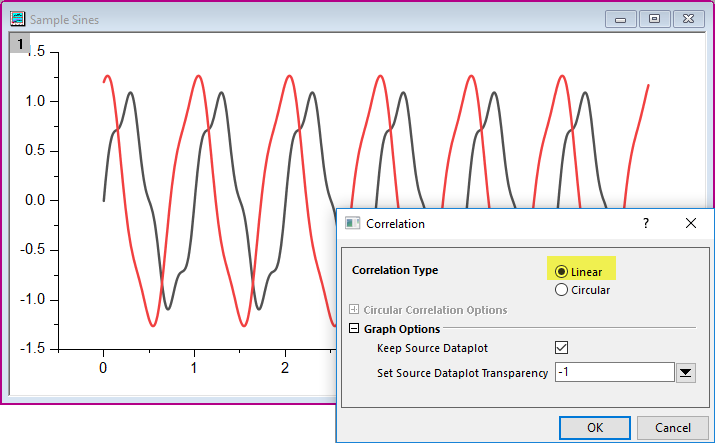Viewport: 715px width, 443px height.
Task: Click the Sample Sines title bar
Action: (300, 19)
